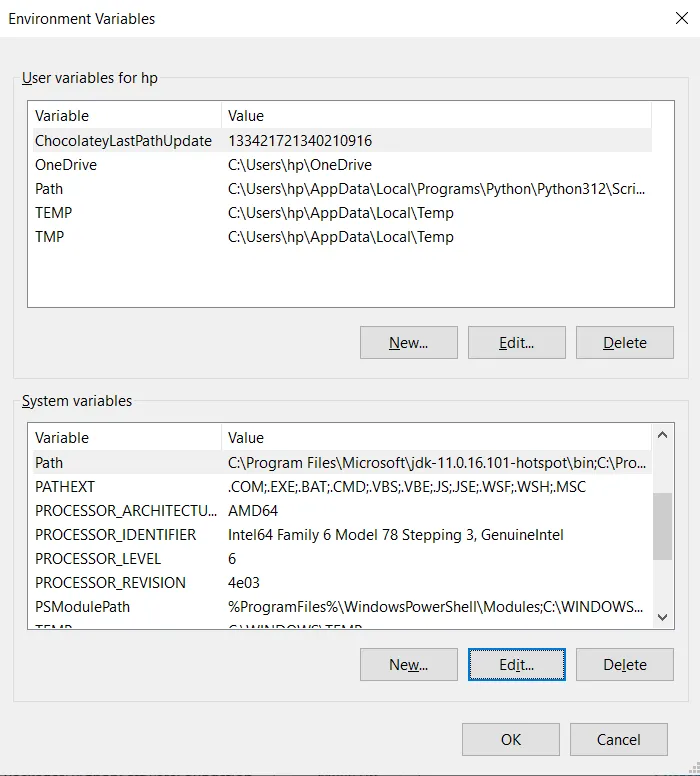Select OneDrive user variable row
The width and height of the screenshot is (700, 776).
(x=66, y=165)
